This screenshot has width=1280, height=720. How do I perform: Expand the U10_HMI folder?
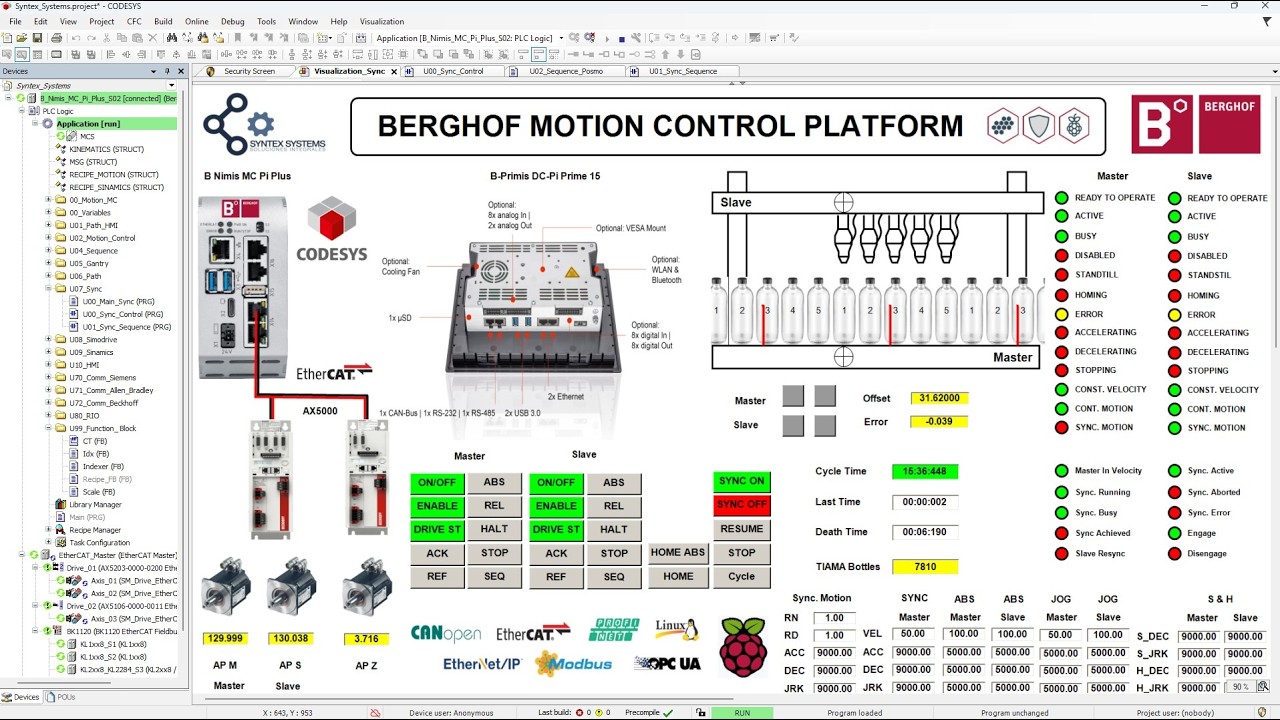point(48,365)
